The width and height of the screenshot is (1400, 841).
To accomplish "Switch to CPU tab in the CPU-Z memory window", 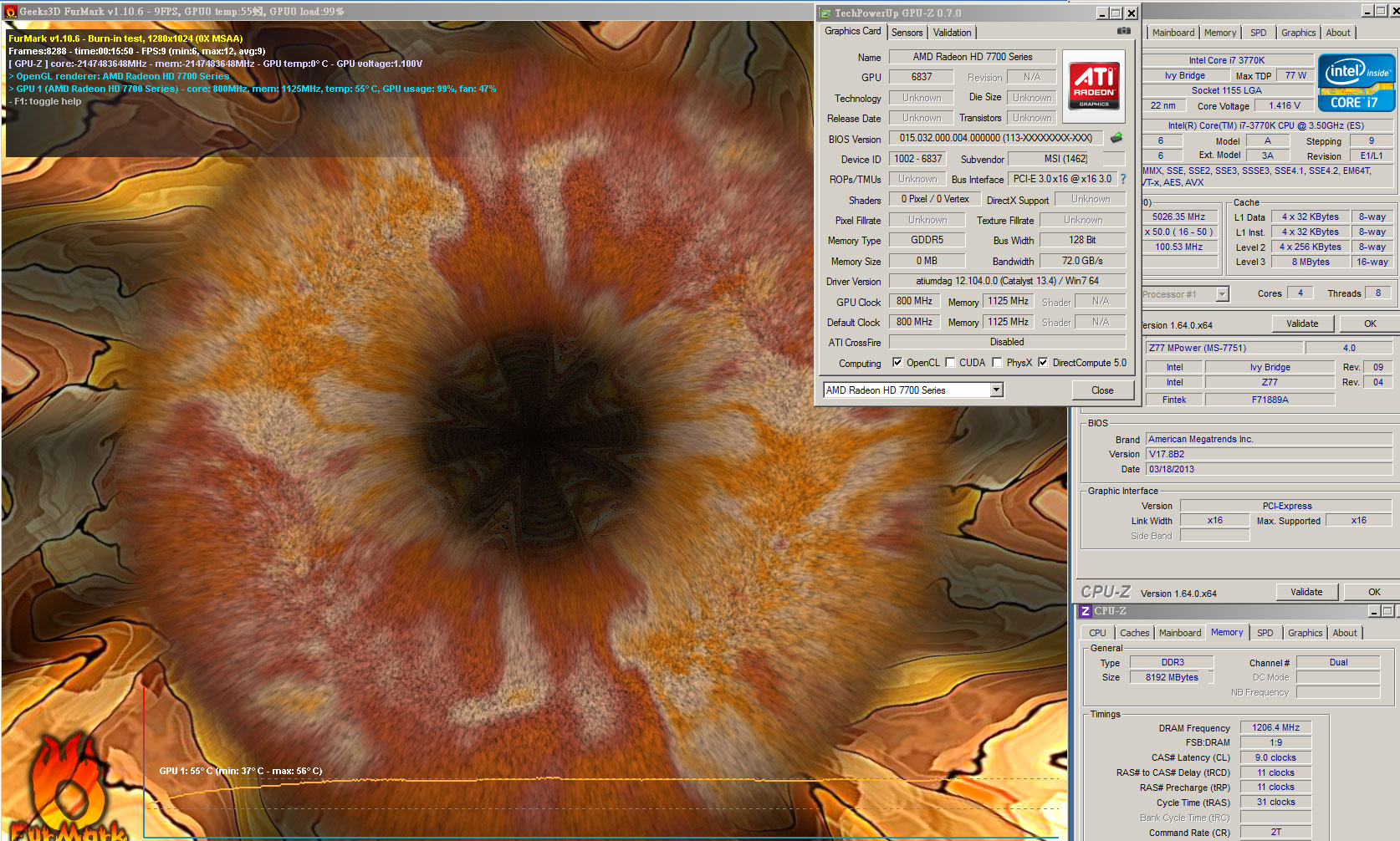I will (1098, 633).
